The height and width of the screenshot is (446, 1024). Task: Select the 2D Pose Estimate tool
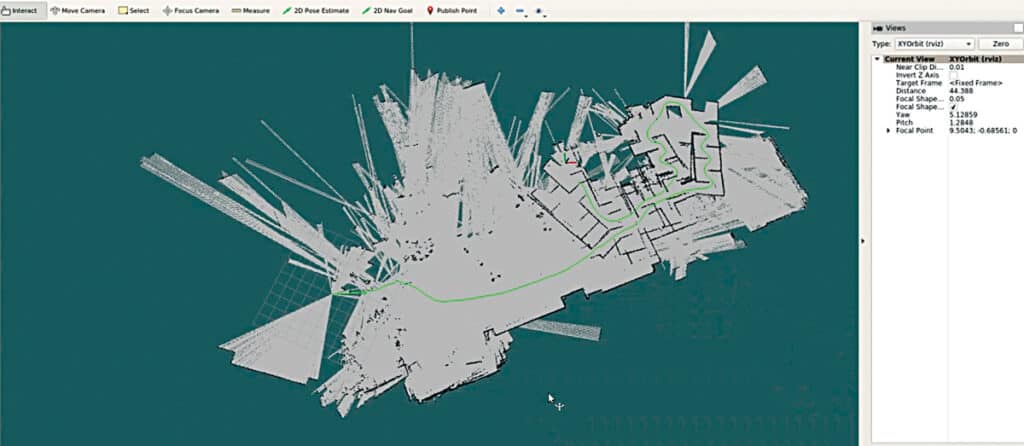[316, 10]
